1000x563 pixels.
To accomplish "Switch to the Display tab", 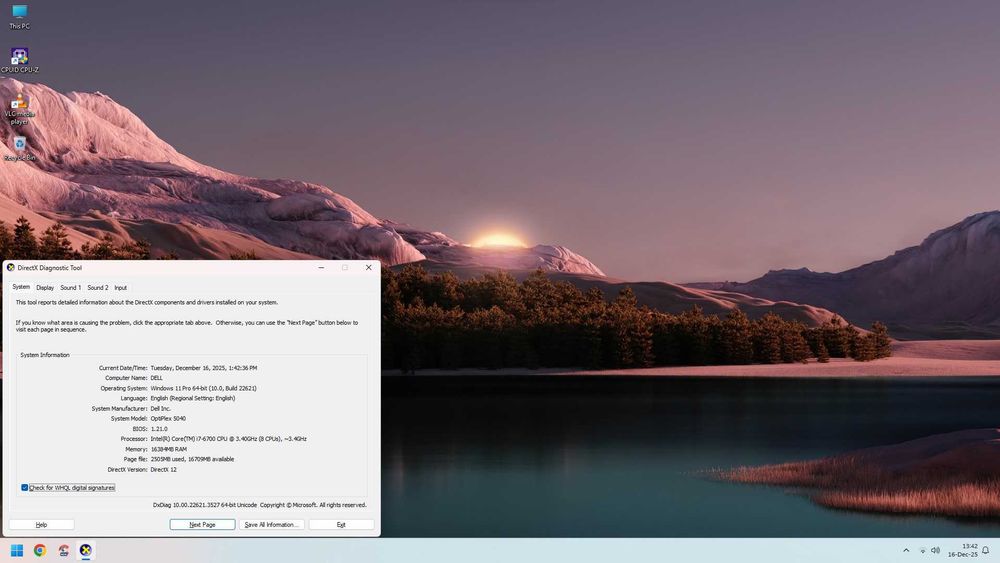I will click(45, 288).
